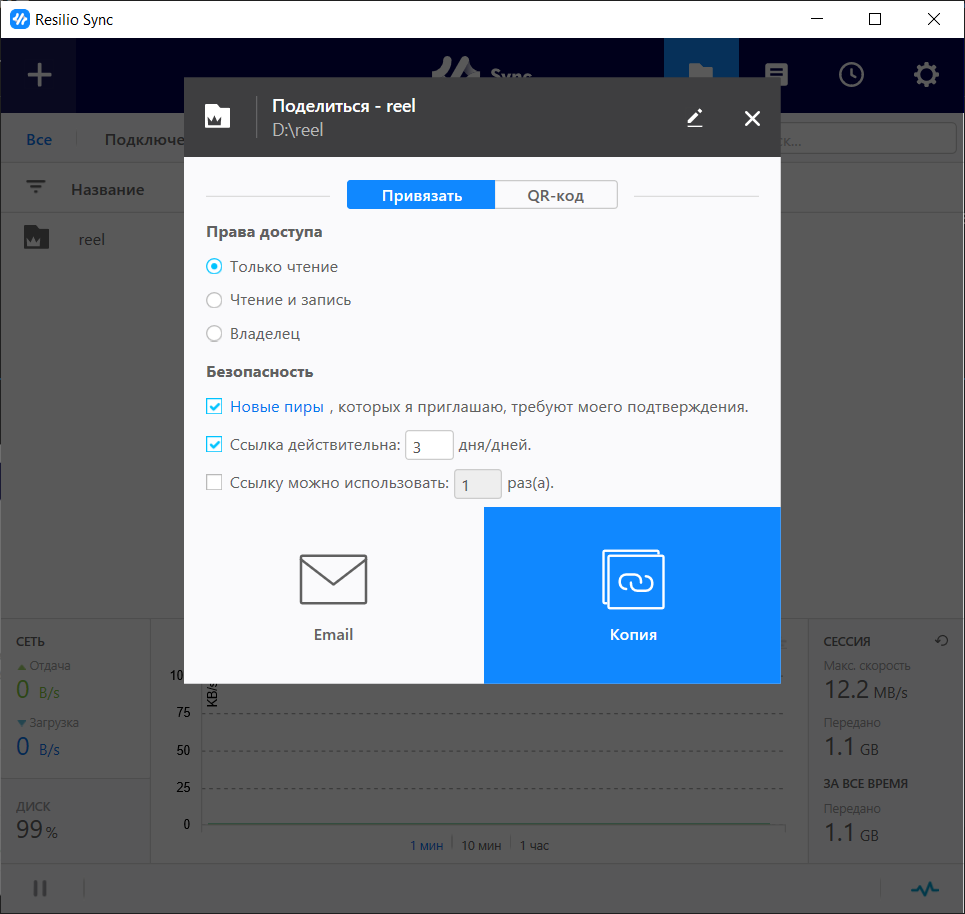Select the Чтение и запись radio option
965x914 pixels.
(x=214, y=300)
